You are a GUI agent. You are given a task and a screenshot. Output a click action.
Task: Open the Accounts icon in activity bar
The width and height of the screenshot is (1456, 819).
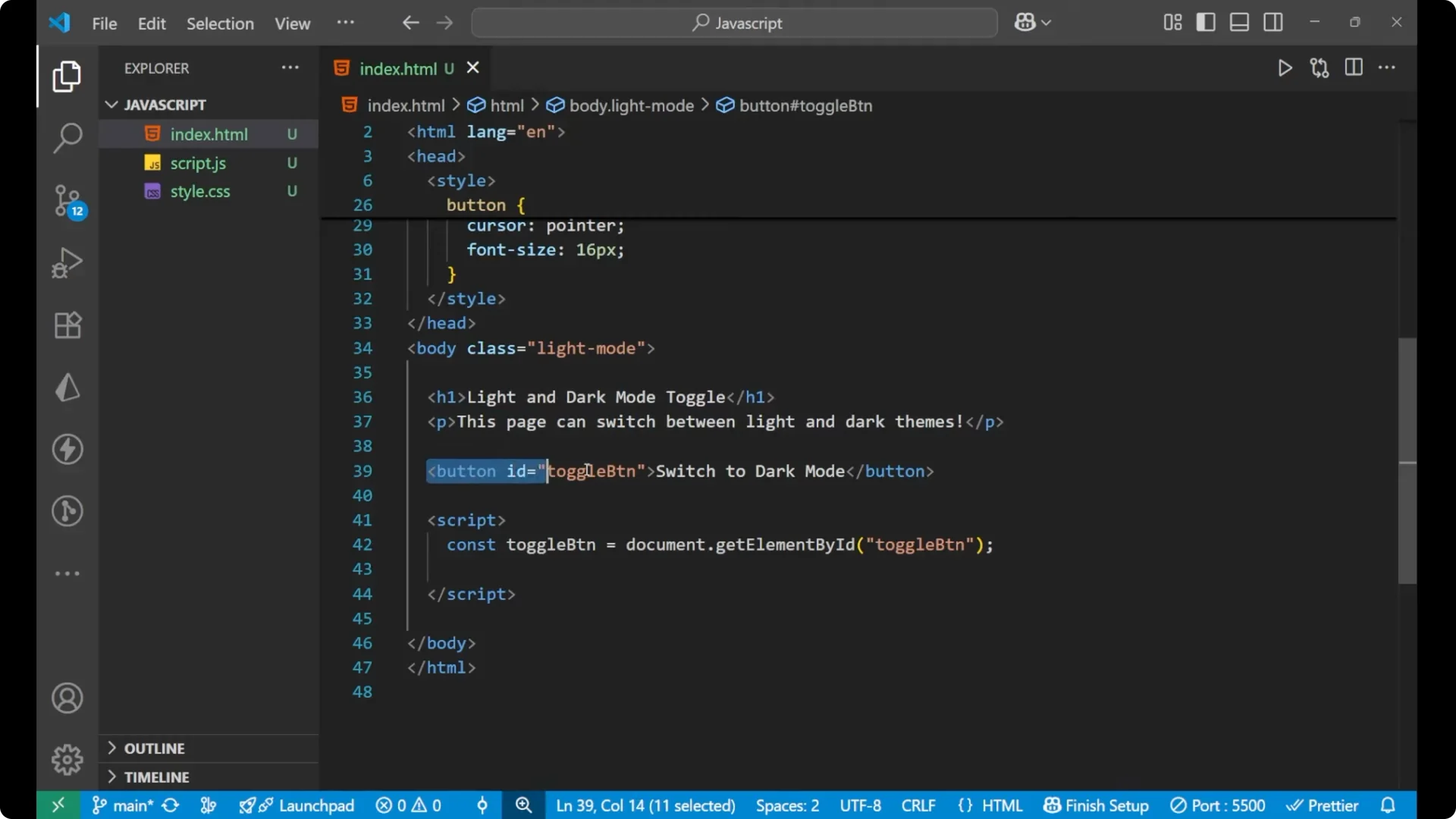coord(67,698)
